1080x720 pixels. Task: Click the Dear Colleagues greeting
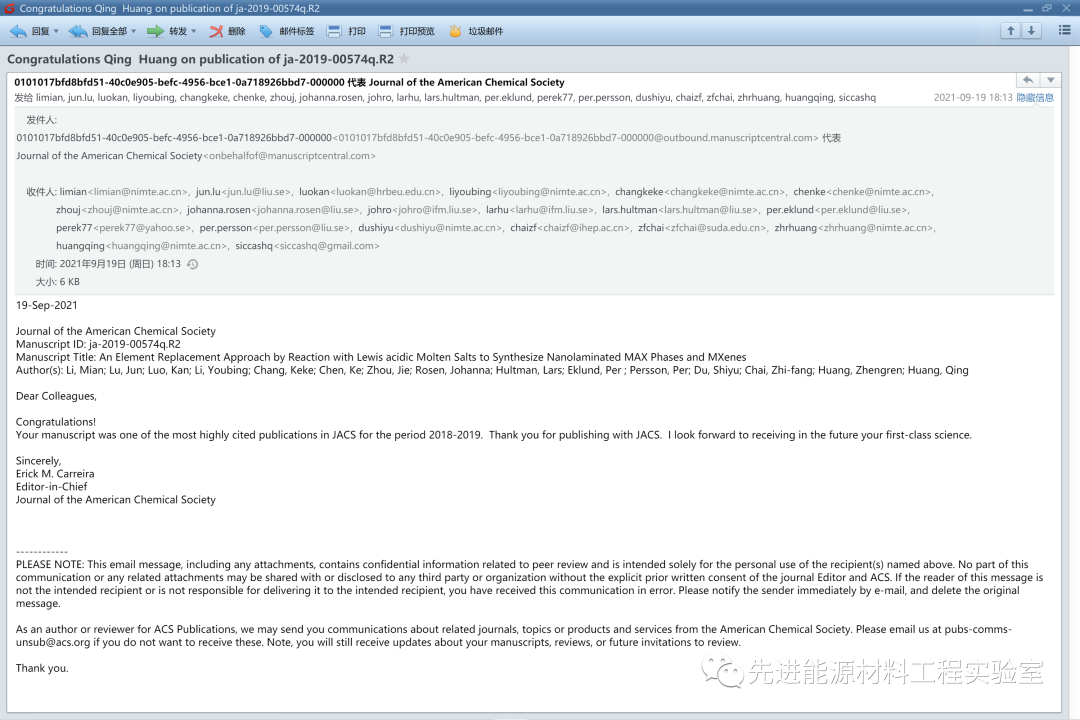pos(56,396)
